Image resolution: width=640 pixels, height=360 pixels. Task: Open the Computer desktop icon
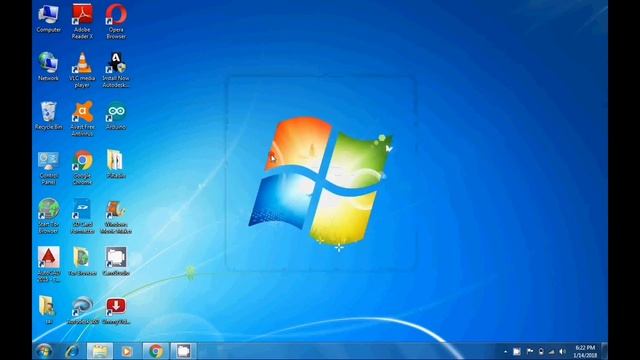pos(49,19)
